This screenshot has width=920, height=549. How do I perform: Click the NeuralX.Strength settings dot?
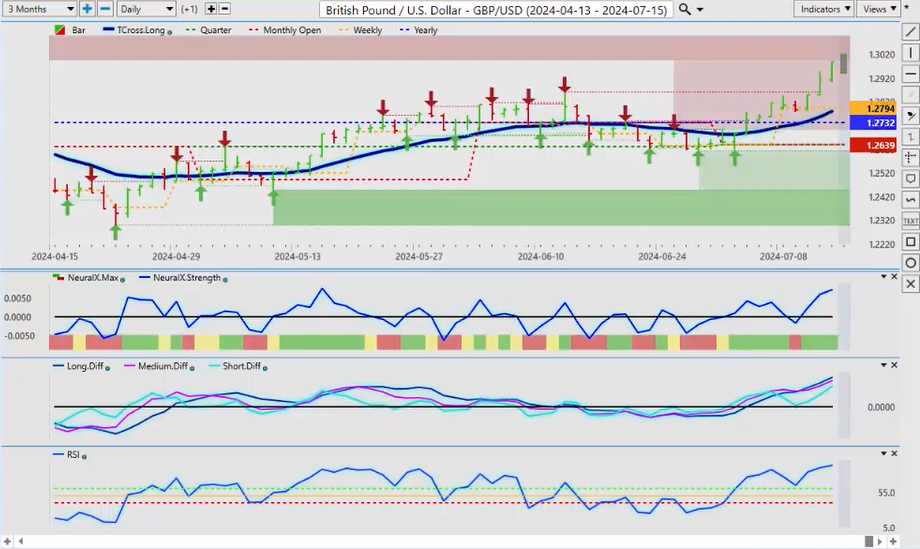225,280
